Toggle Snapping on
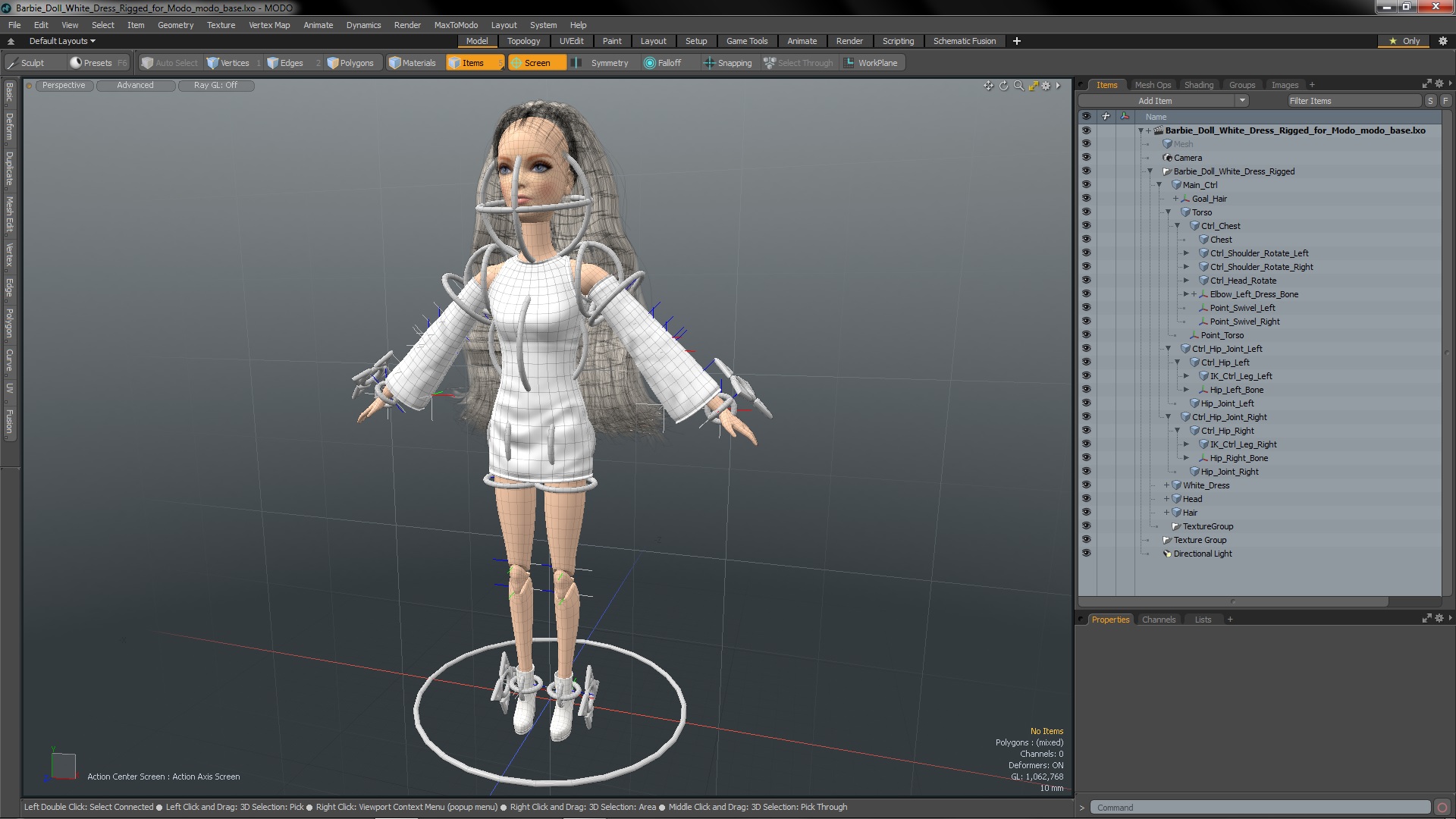 tap(728, 63)
